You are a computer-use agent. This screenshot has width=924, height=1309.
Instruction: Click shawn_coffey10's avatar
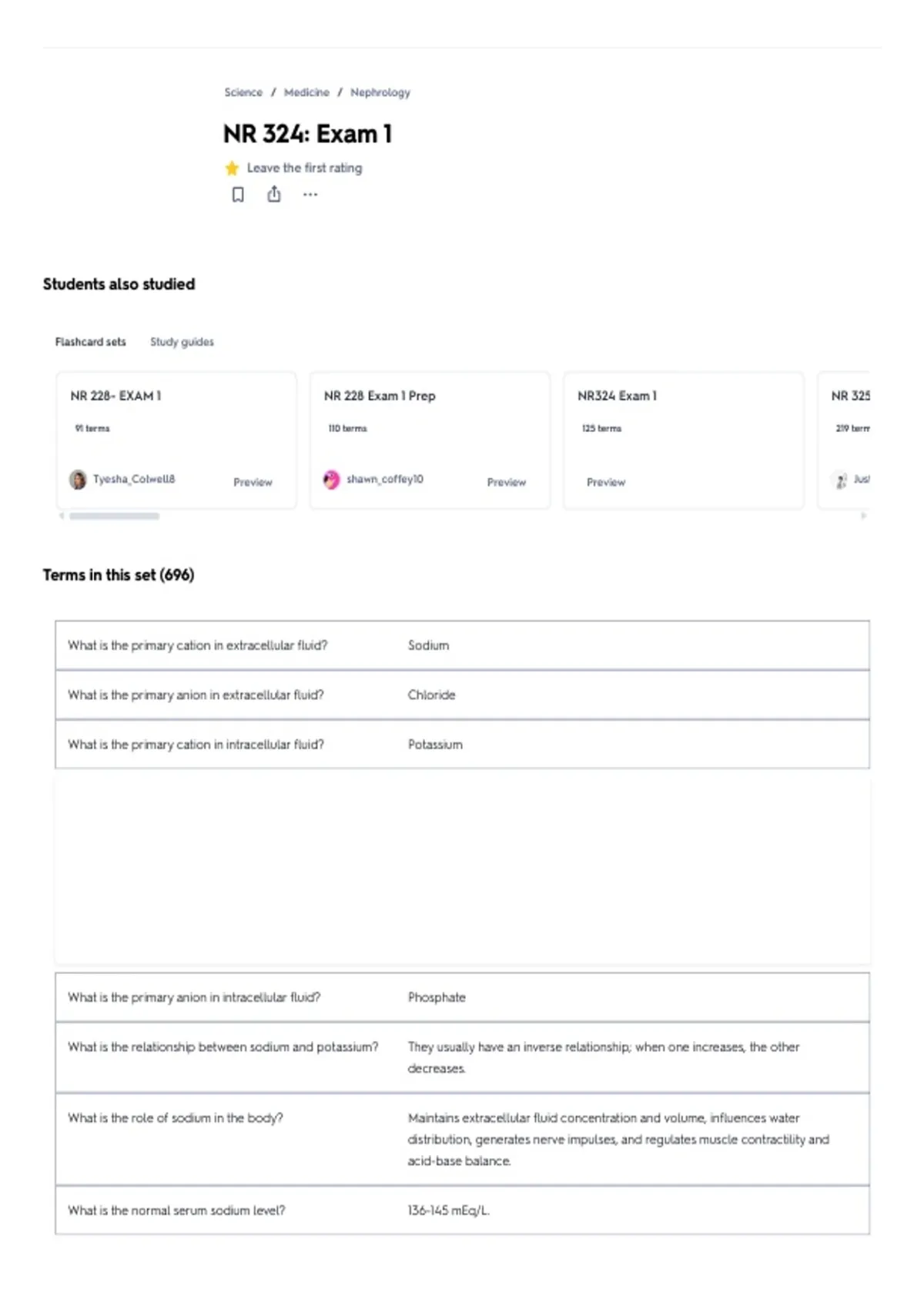coord(331,480)
